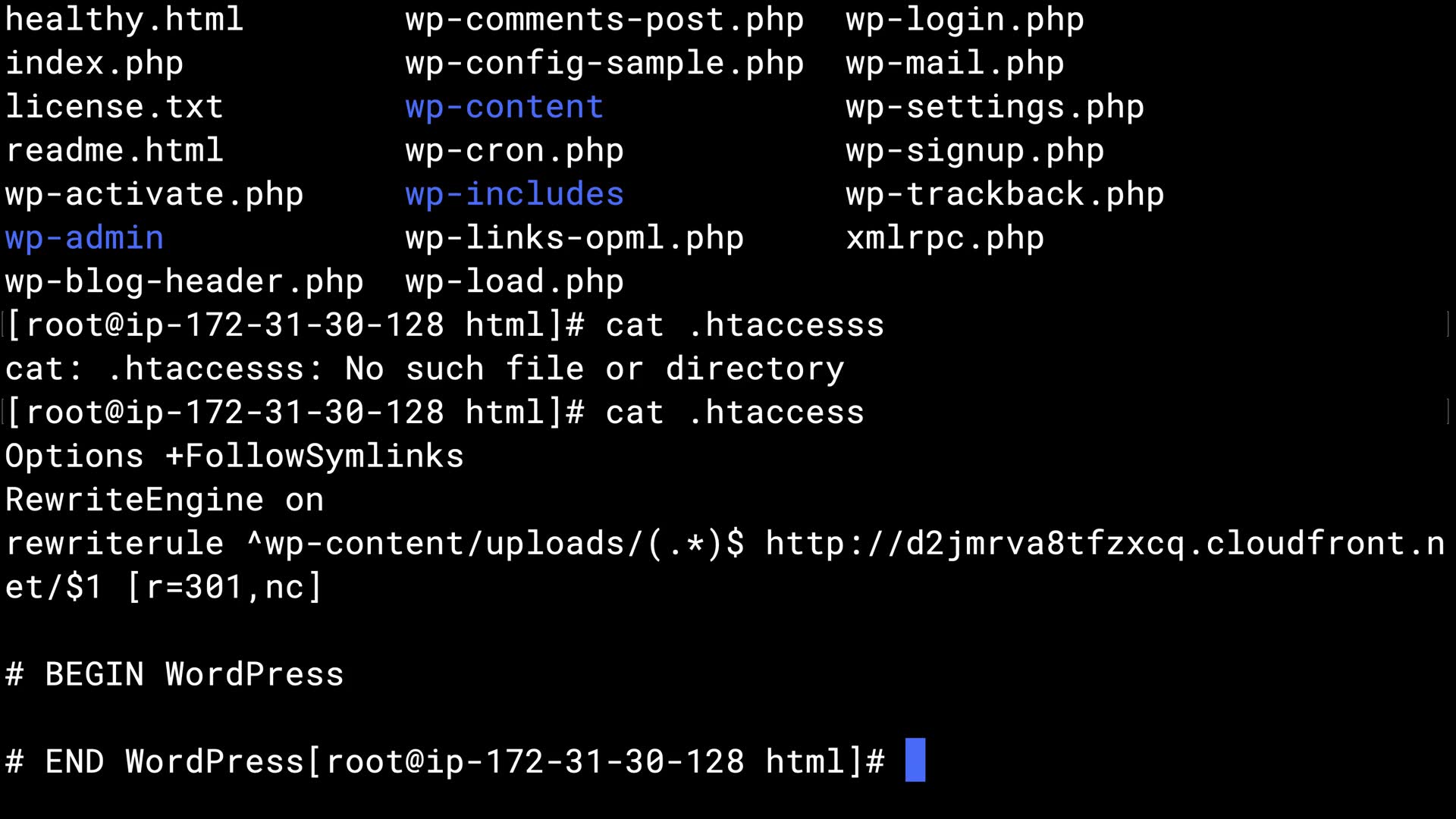
Task: Click the wp-config-sample.php filename
Action: (x=604, y=64)
